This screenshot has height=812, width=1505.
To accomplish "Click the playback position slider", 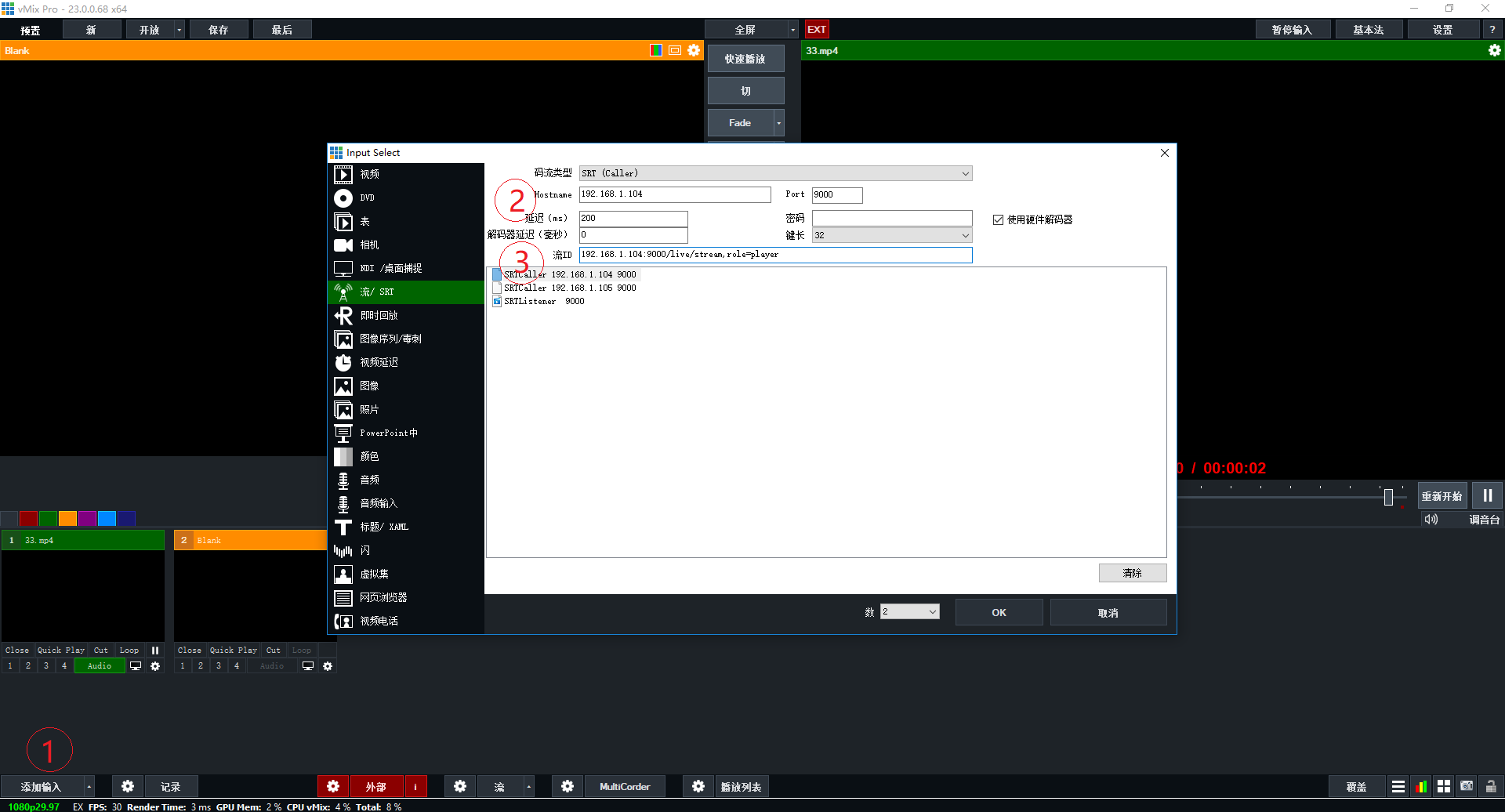I will pos(1389,496).
